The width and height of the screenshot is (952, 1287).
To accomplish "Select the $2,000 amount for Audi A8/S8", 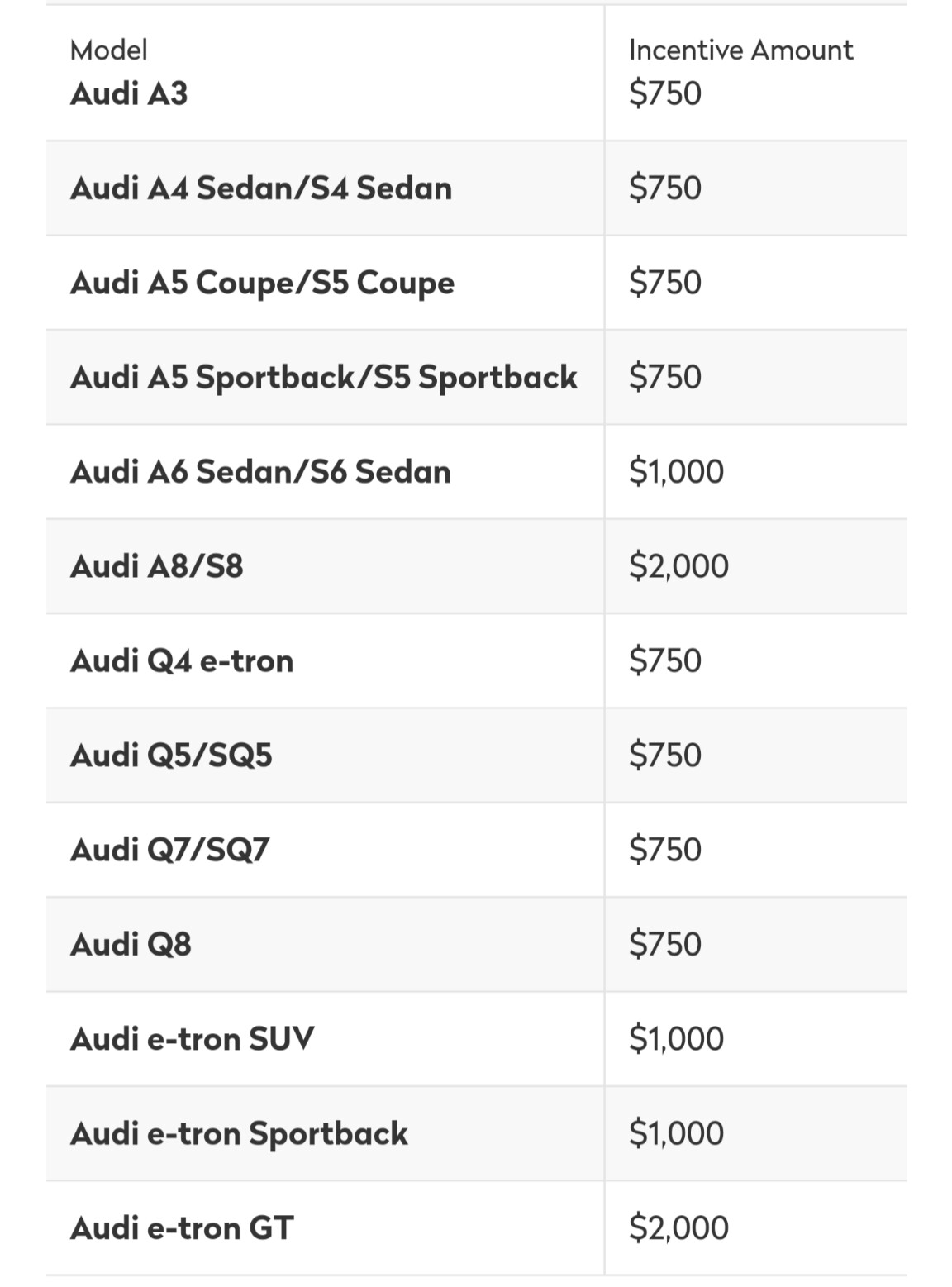I will coord(678,566).
